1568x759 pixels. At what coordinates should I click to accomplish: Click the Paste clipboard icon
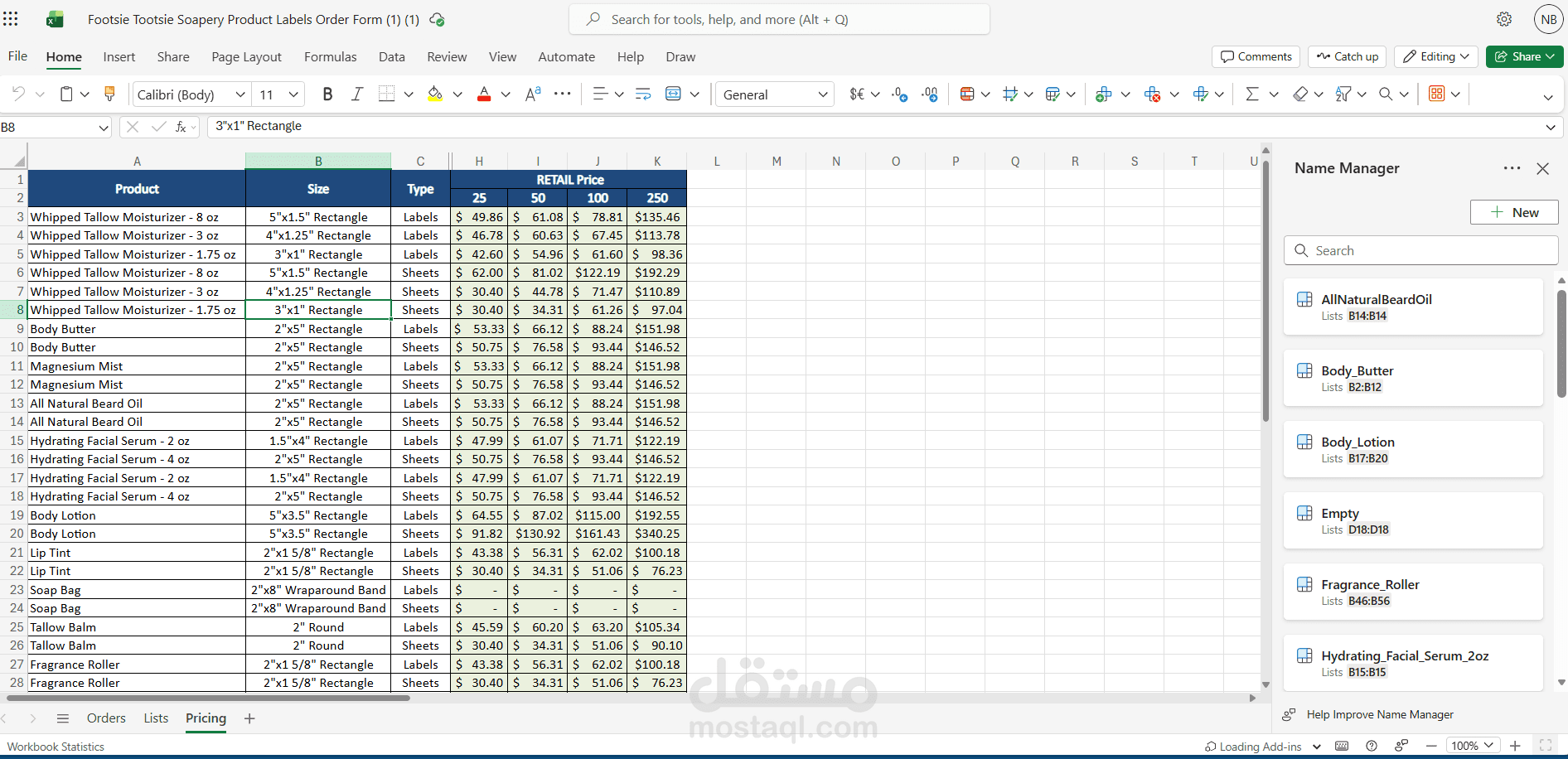point(66,94)
